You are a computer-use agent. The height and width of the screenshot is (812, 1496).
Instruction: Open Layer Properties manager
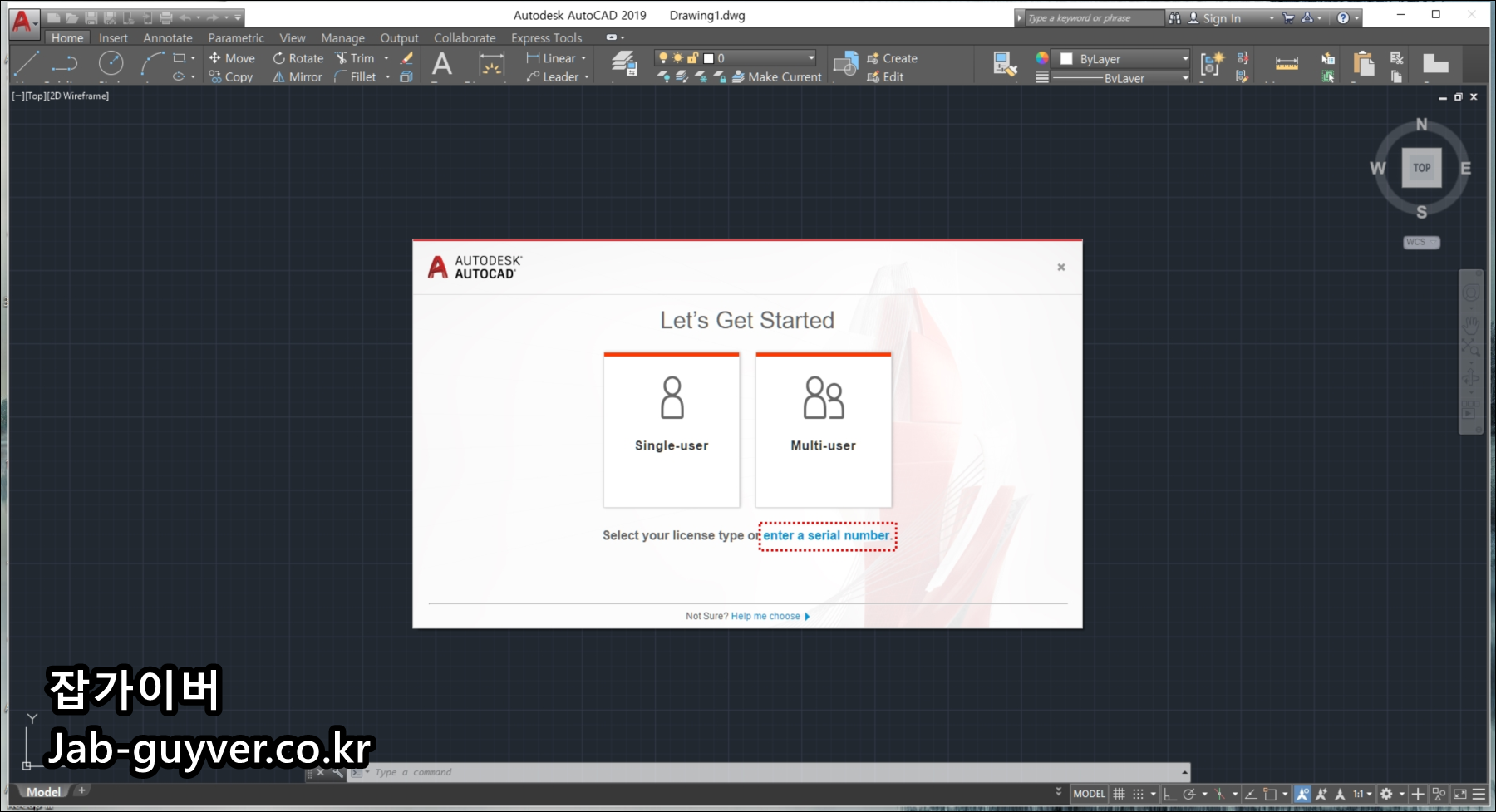[624, 64]
